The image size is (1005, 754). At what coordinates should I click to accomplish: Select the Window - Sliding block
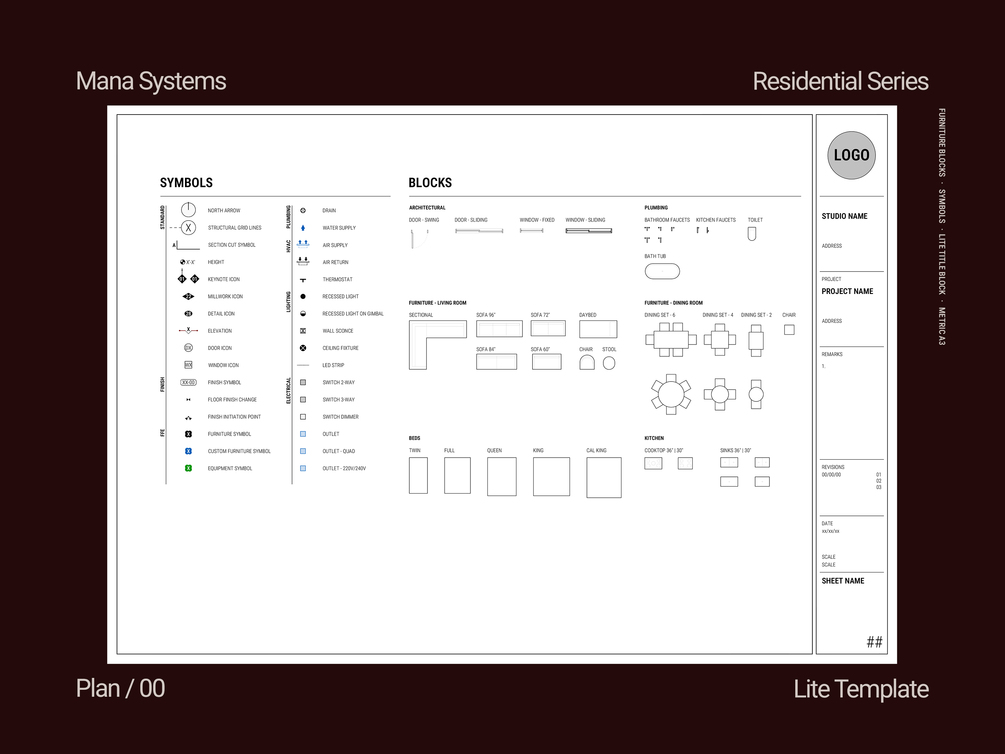click(588, 230)
